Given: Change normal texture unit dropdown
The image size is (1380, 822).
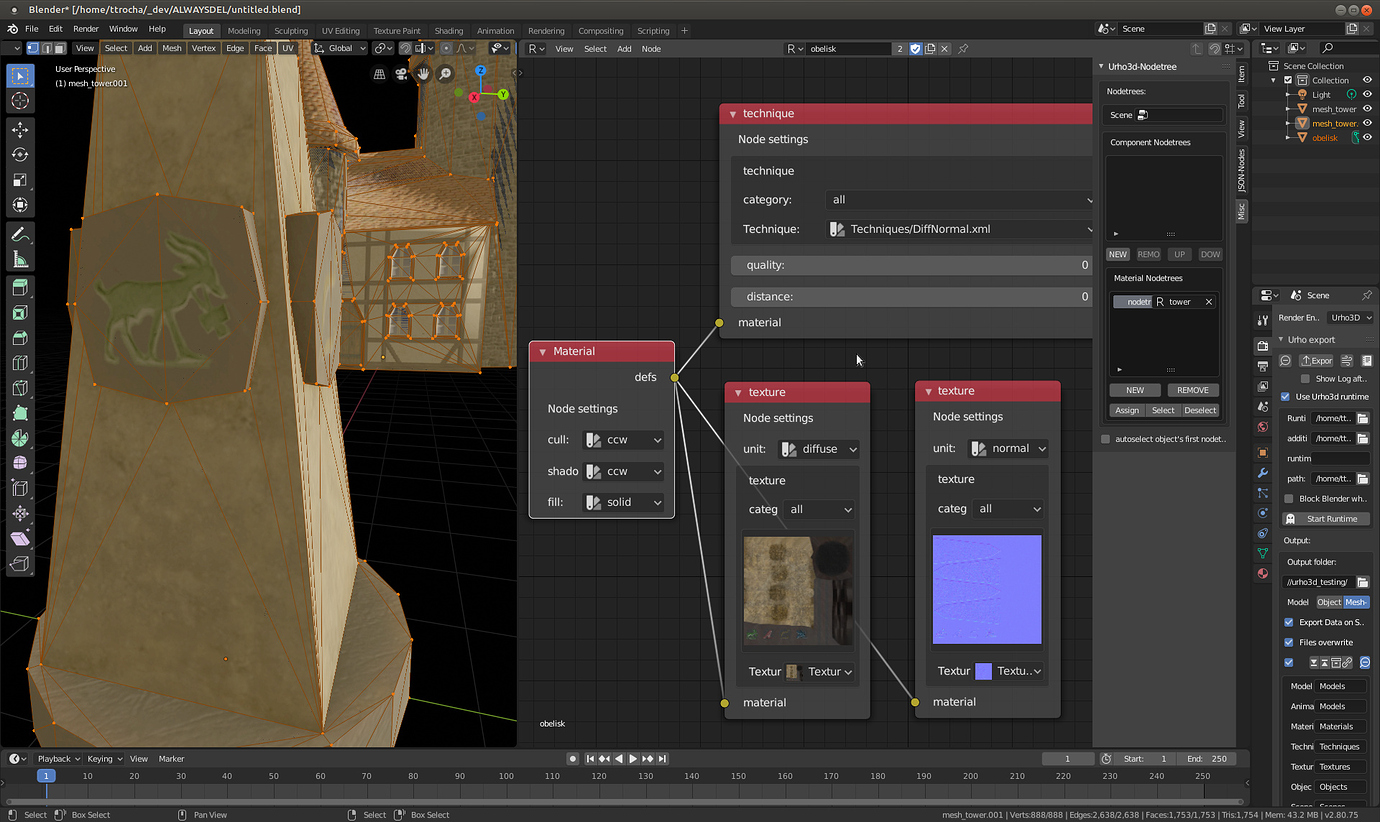Looking at the screenshot, I should pos(1008,448).
